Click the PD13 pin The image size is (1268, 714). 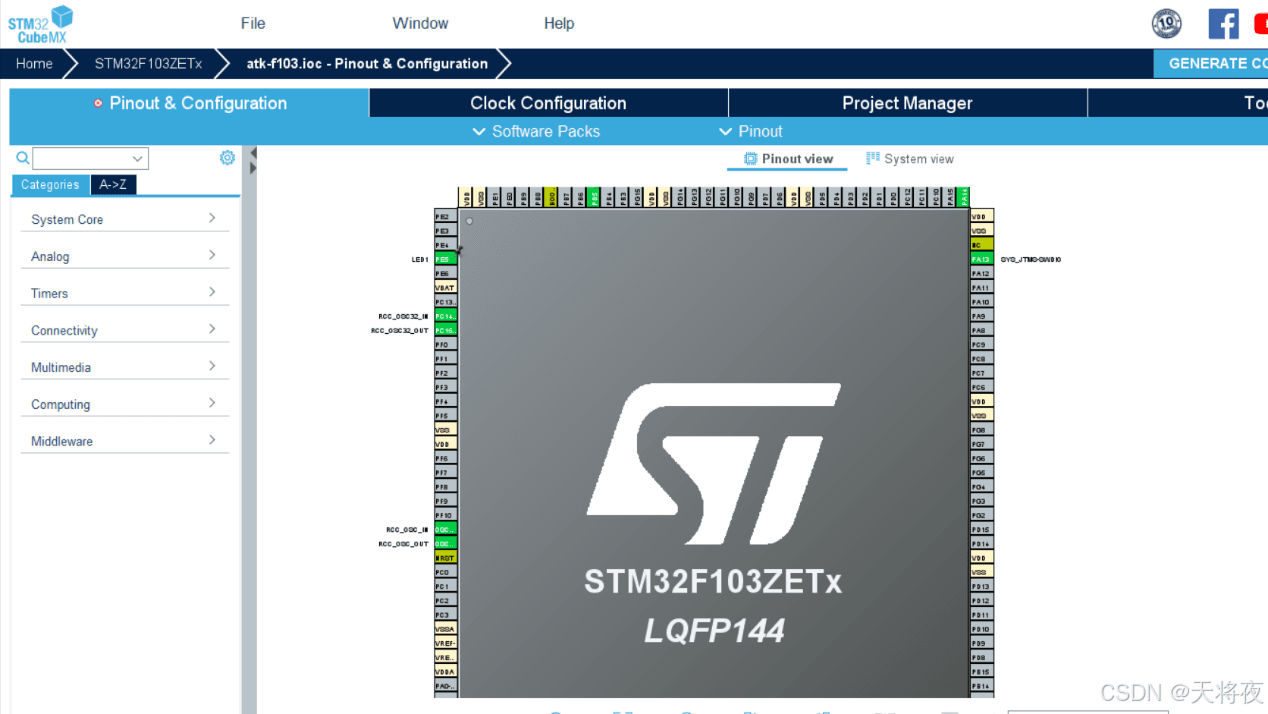(x=982, y=586)
